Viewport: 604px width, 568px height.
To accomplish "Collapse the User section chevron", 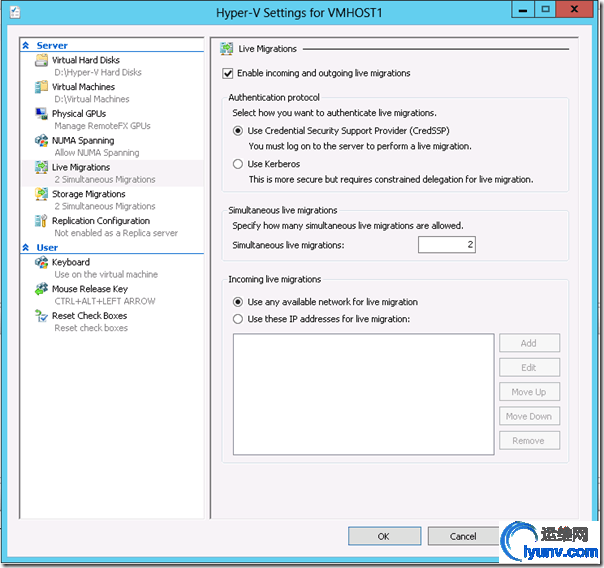I will tap(26, 248).
